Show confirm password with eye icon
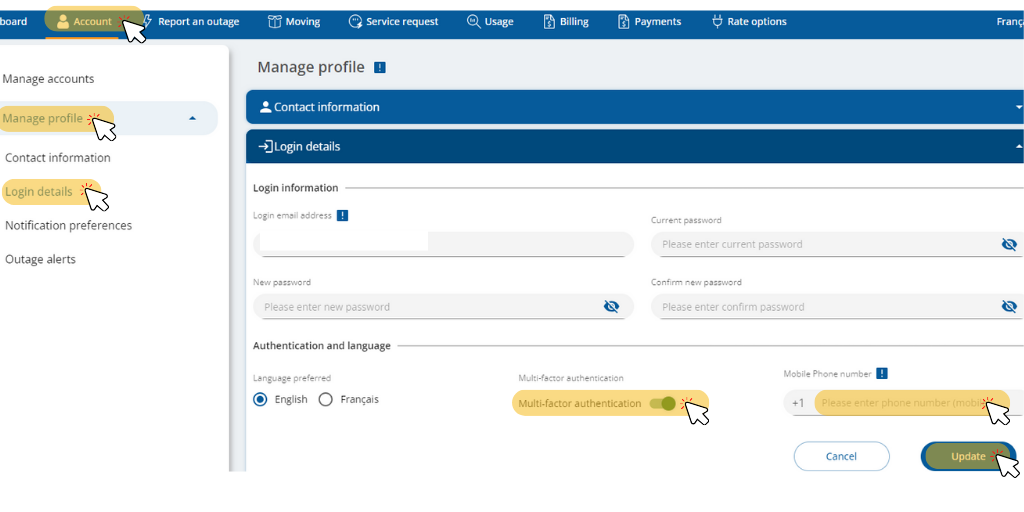This screenshot has height=512, width=1024. [x=1009, y=307]
